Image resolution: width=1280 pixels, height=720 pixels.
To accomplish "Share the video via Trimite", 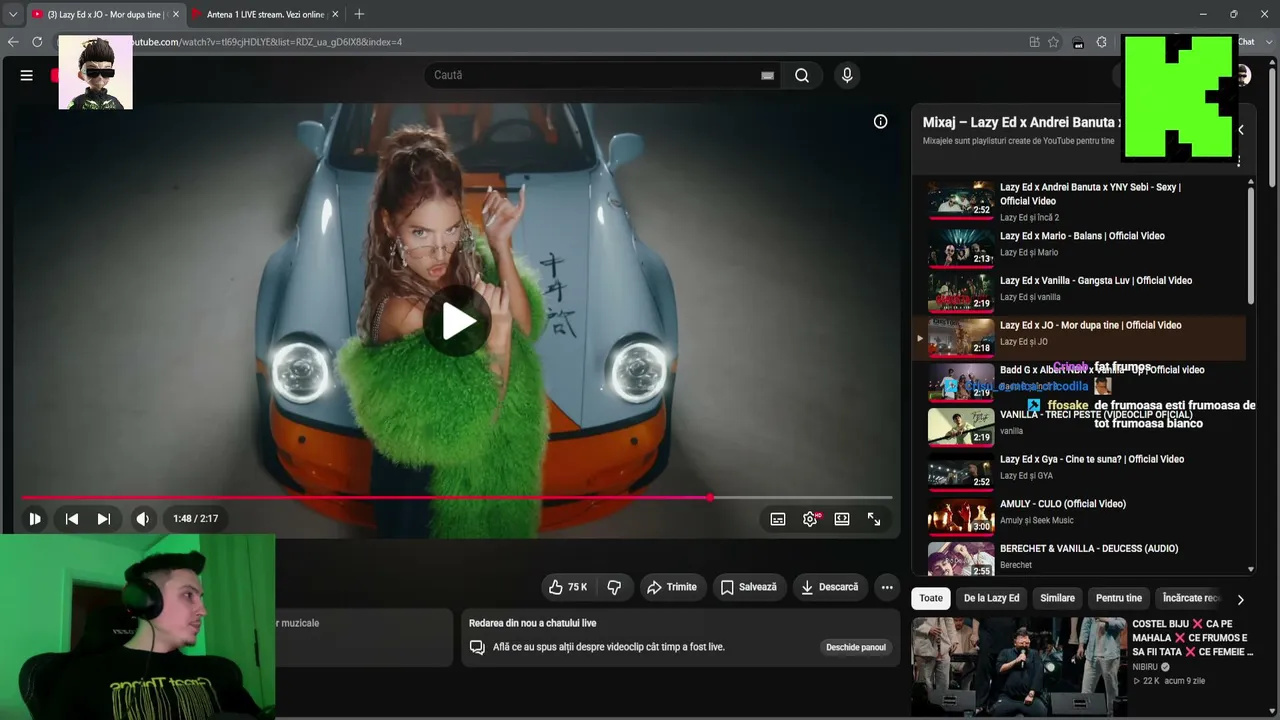I will point(672,587).
